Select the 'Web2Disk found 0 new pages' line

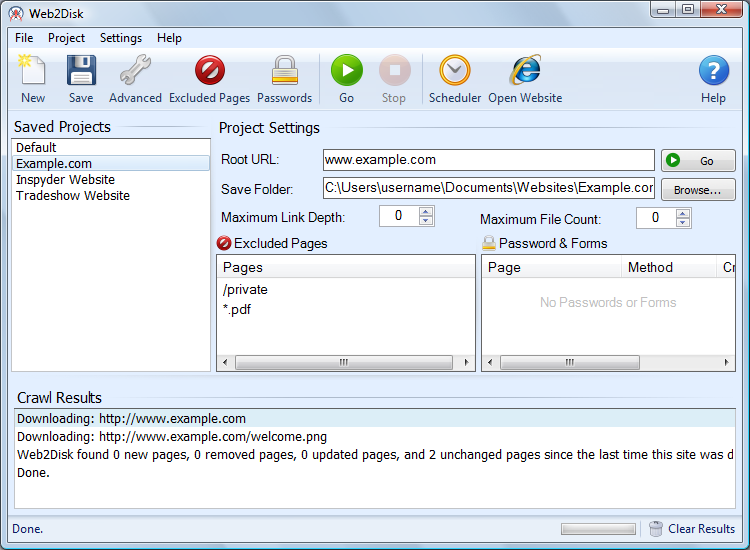click(x=375, y=454)
